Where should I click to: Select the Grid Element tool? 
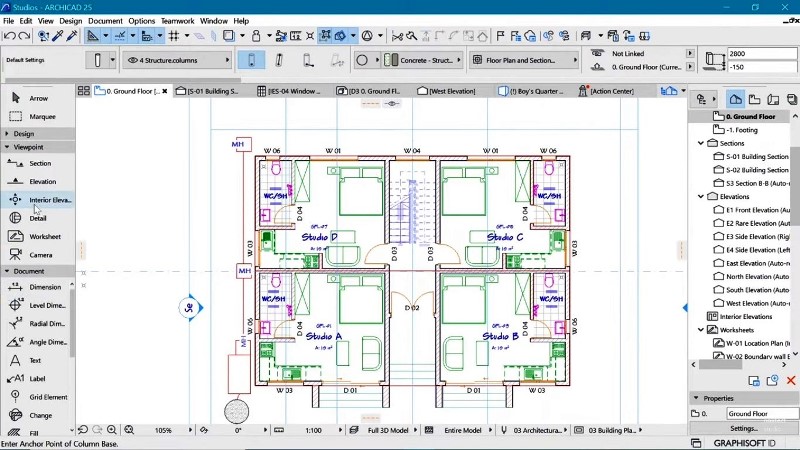(x=47, y=397)
